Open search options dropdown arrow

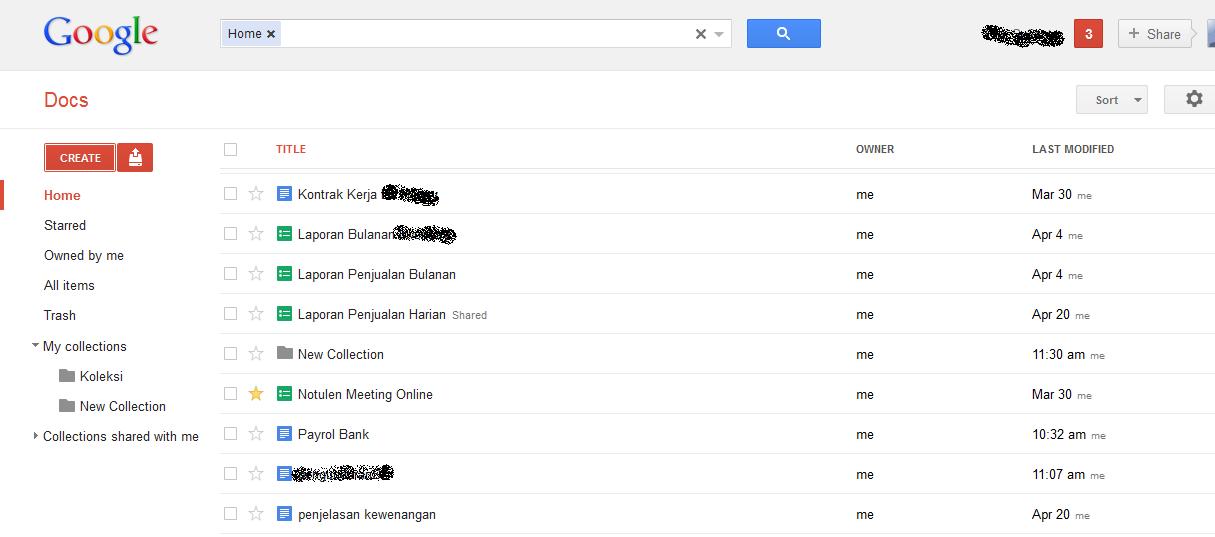point(719,34)
